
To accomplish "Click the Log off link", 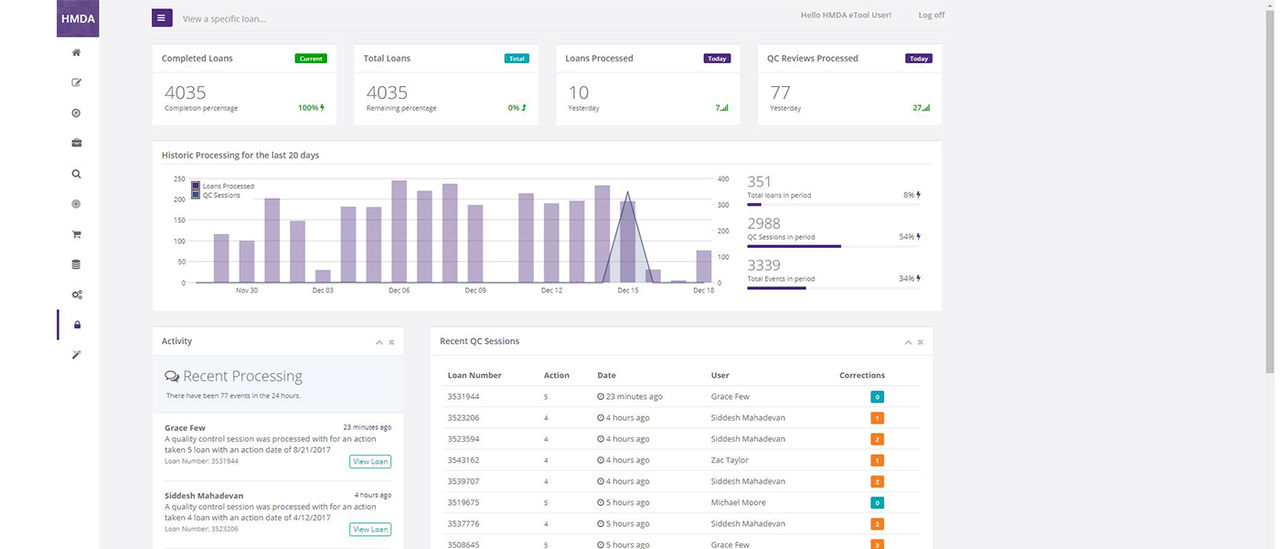I will click(x=931, y=15).
